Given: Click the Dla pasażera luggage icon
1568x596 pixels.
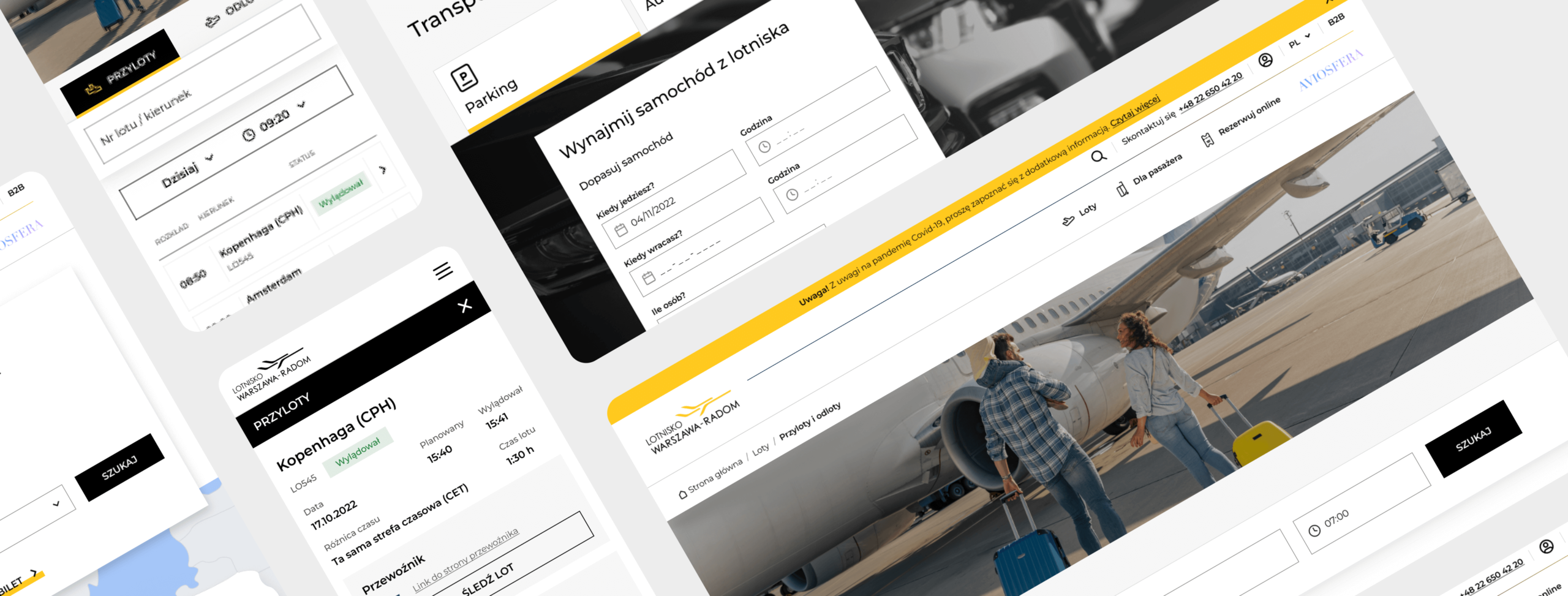Looking at the screenshot, I should pos(1122,189).
